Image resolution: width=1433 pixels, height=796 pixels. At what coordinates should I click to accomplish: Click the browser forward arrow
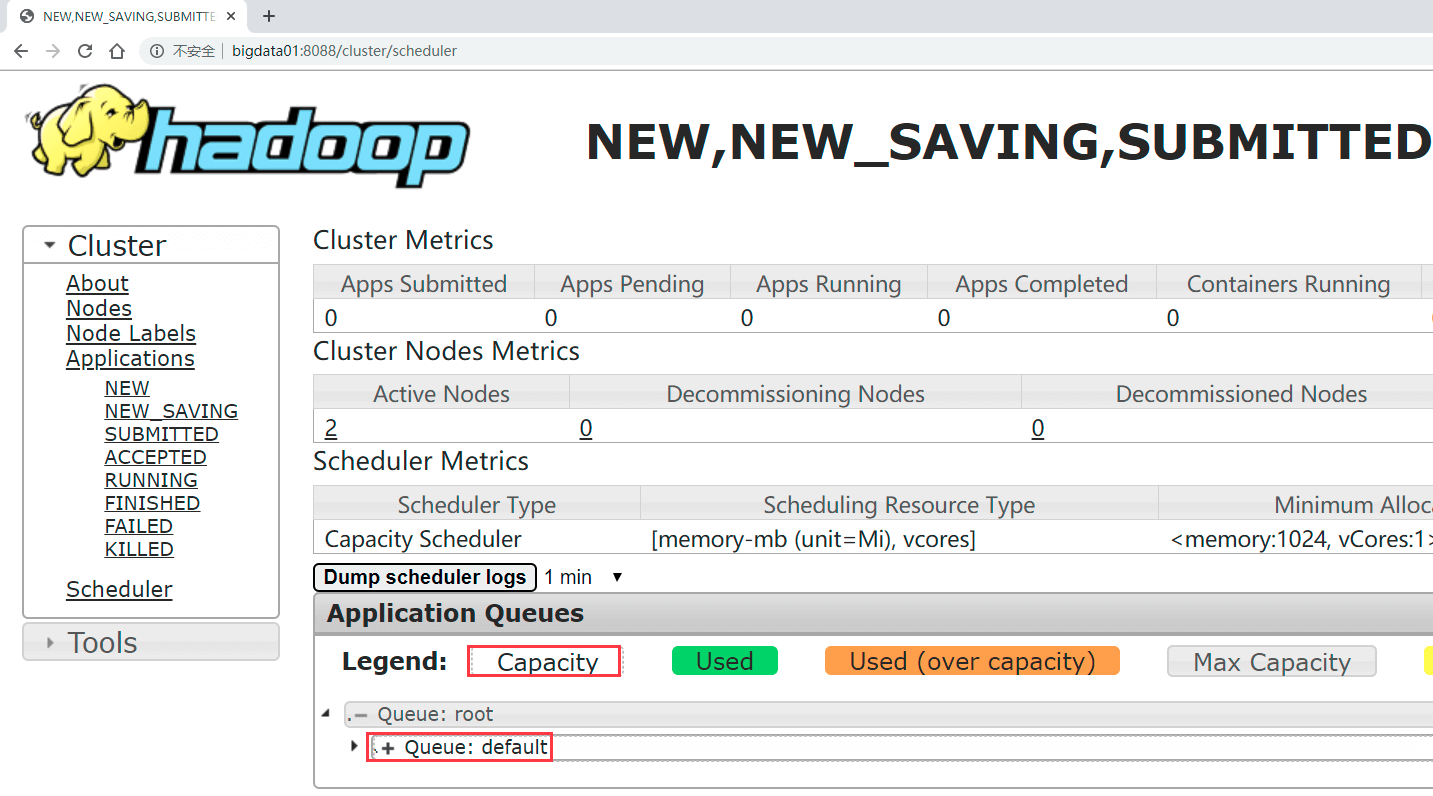(x=53, y=51)
